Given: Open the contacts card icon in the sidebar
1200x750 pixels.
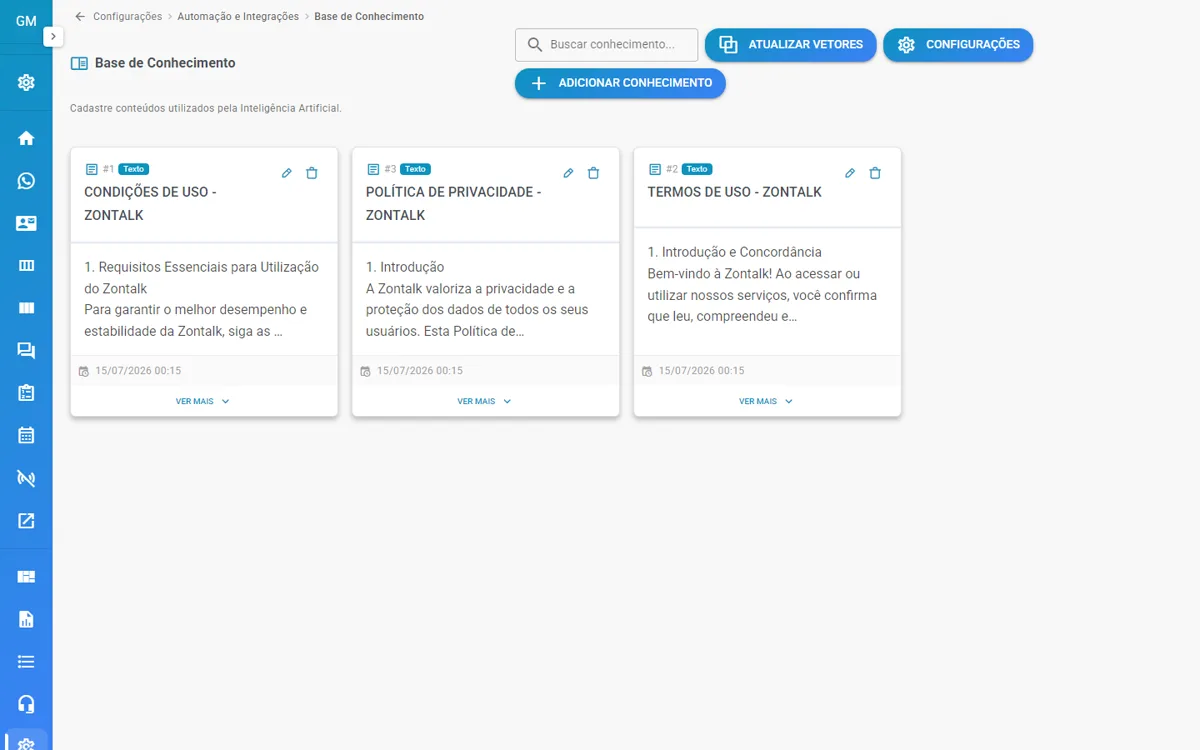Looking at the screenshot, I should 26,224.
